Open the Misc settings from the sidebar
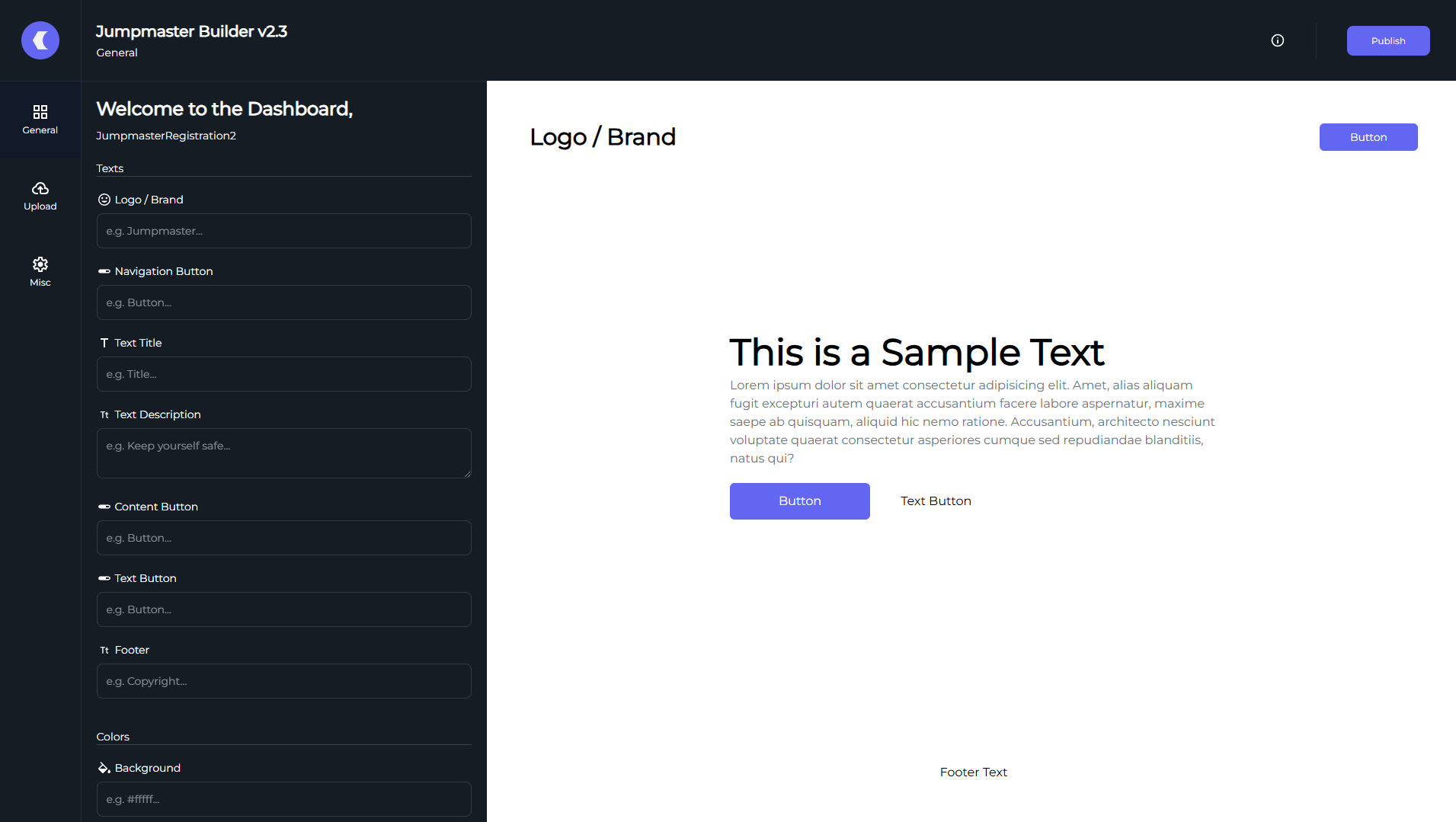The width and height of the screenshot is (1456, 822). pos(40,270)
